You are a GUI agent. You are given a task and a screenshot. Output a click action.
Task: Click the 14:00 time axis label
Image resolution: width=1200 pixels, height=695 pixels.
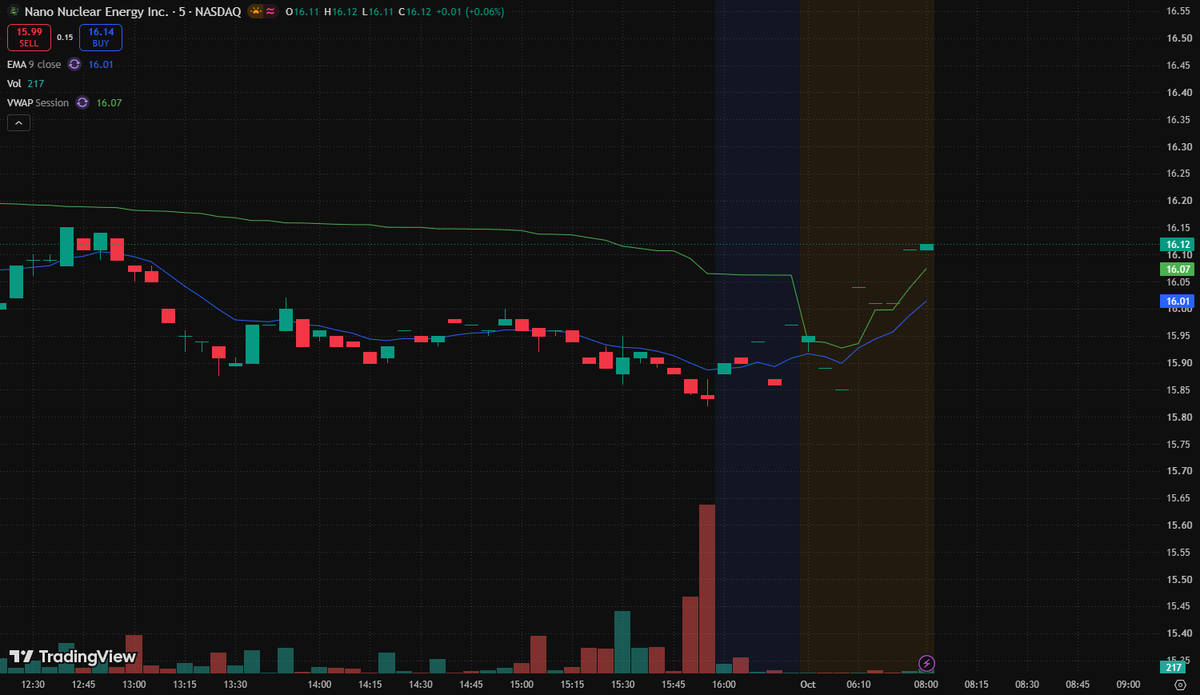pos(319,685)
